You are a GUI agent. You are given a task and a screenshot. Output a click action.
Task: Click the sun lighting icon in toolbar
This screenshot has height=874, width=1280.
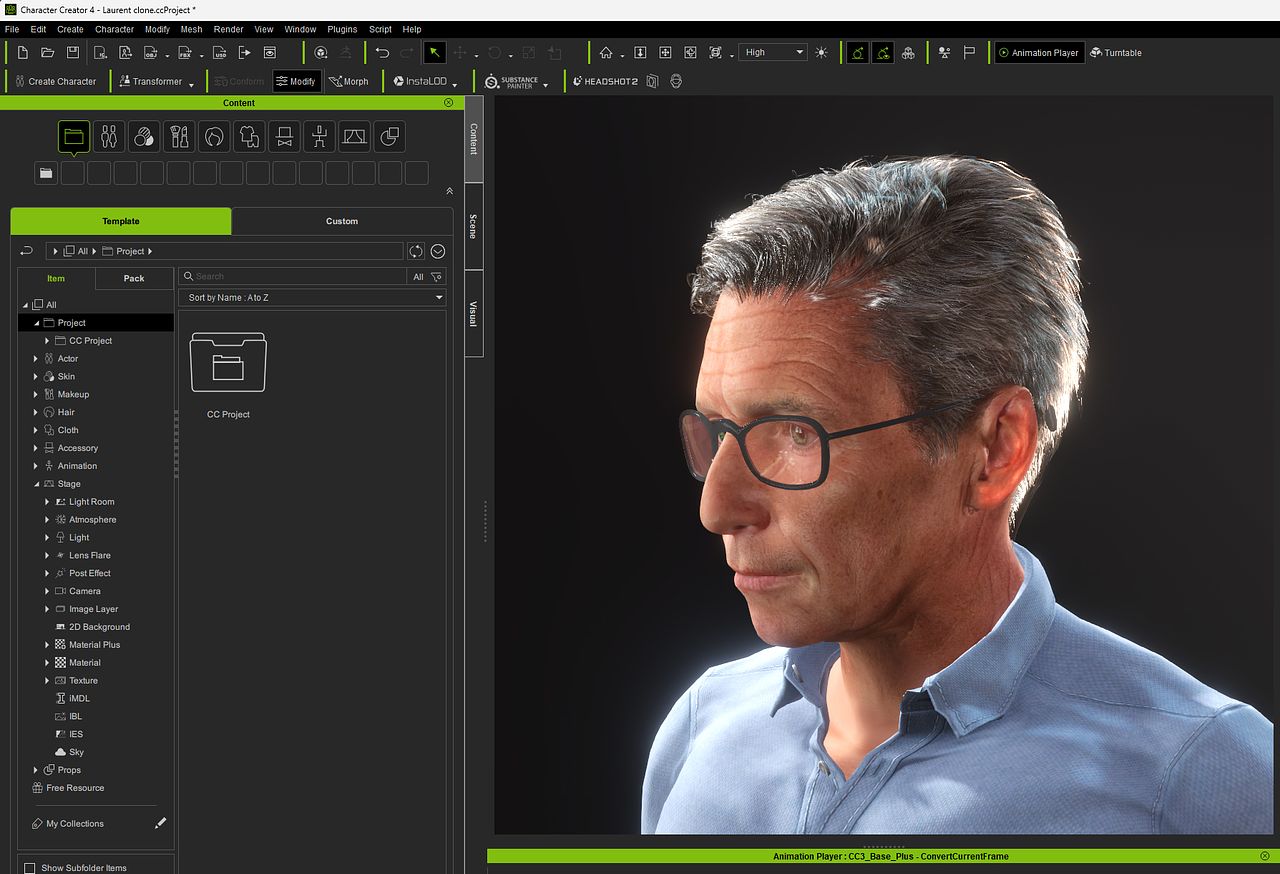822,53
